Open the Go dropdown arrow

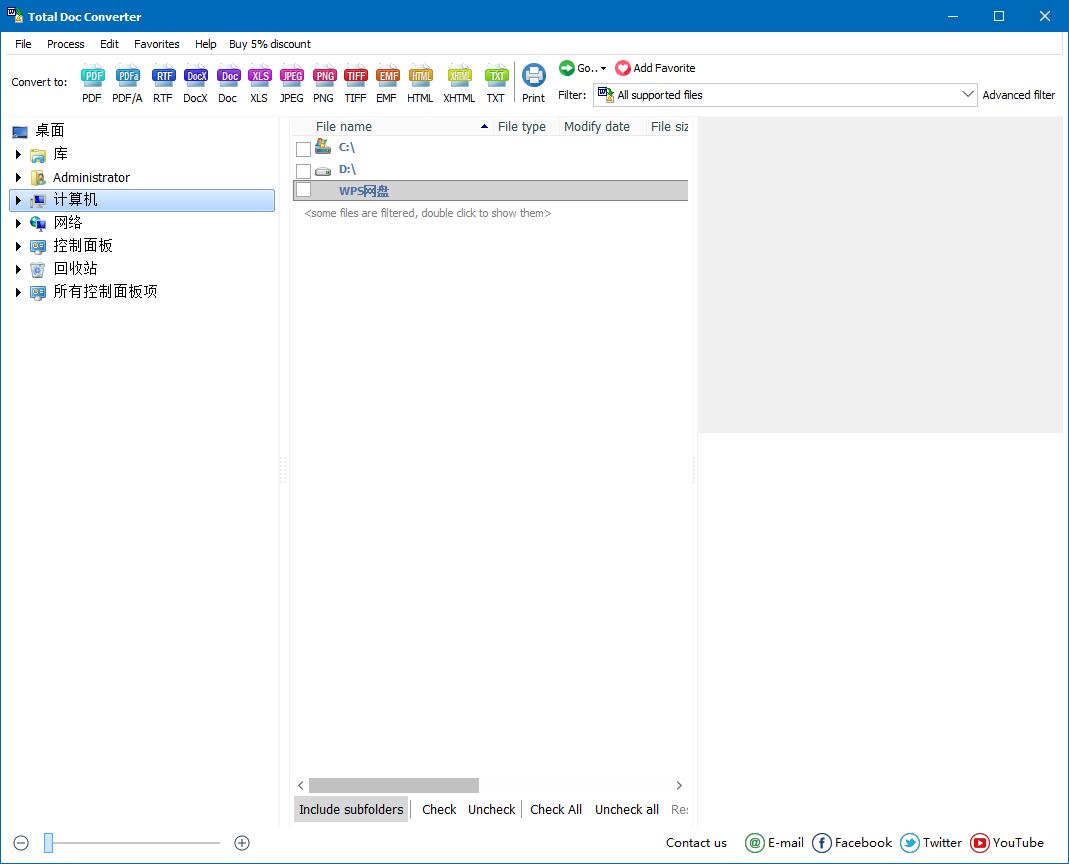[603, 68]
